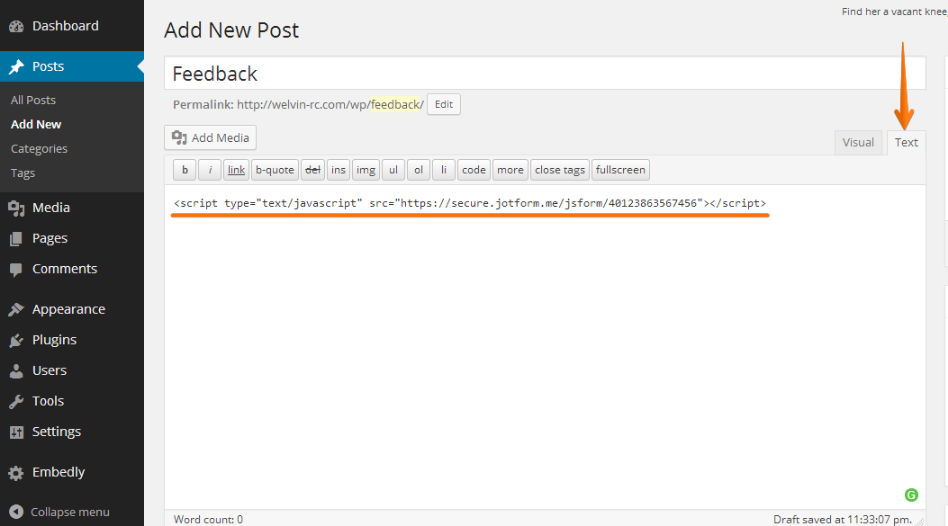Image resolution: width=948 pixels, height=526 pixels.
Task: Insert a b-quote tag from toolbar
Action: click(274, 170)
